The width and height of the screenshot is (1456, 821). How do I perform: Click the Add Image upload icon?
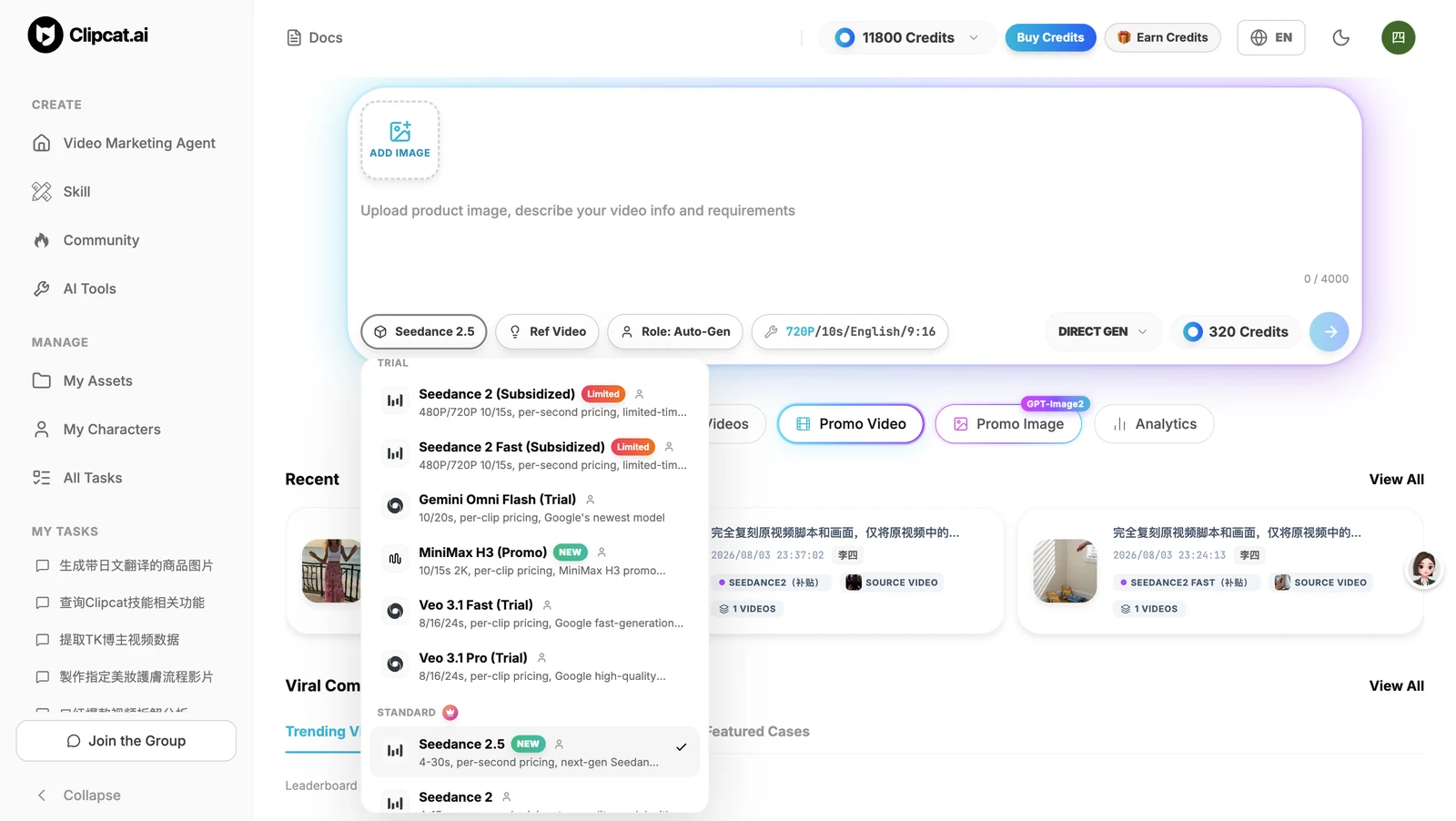(400, 132)
